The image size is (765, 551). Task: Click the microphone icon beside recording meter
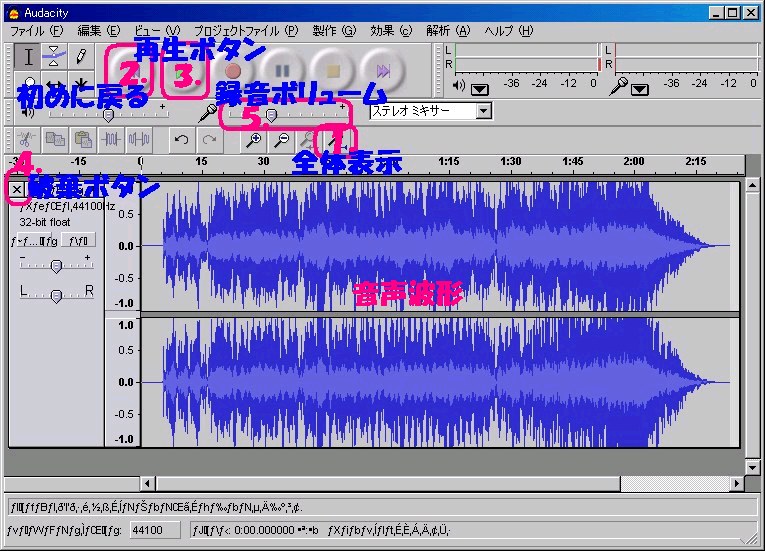[620, 86]
